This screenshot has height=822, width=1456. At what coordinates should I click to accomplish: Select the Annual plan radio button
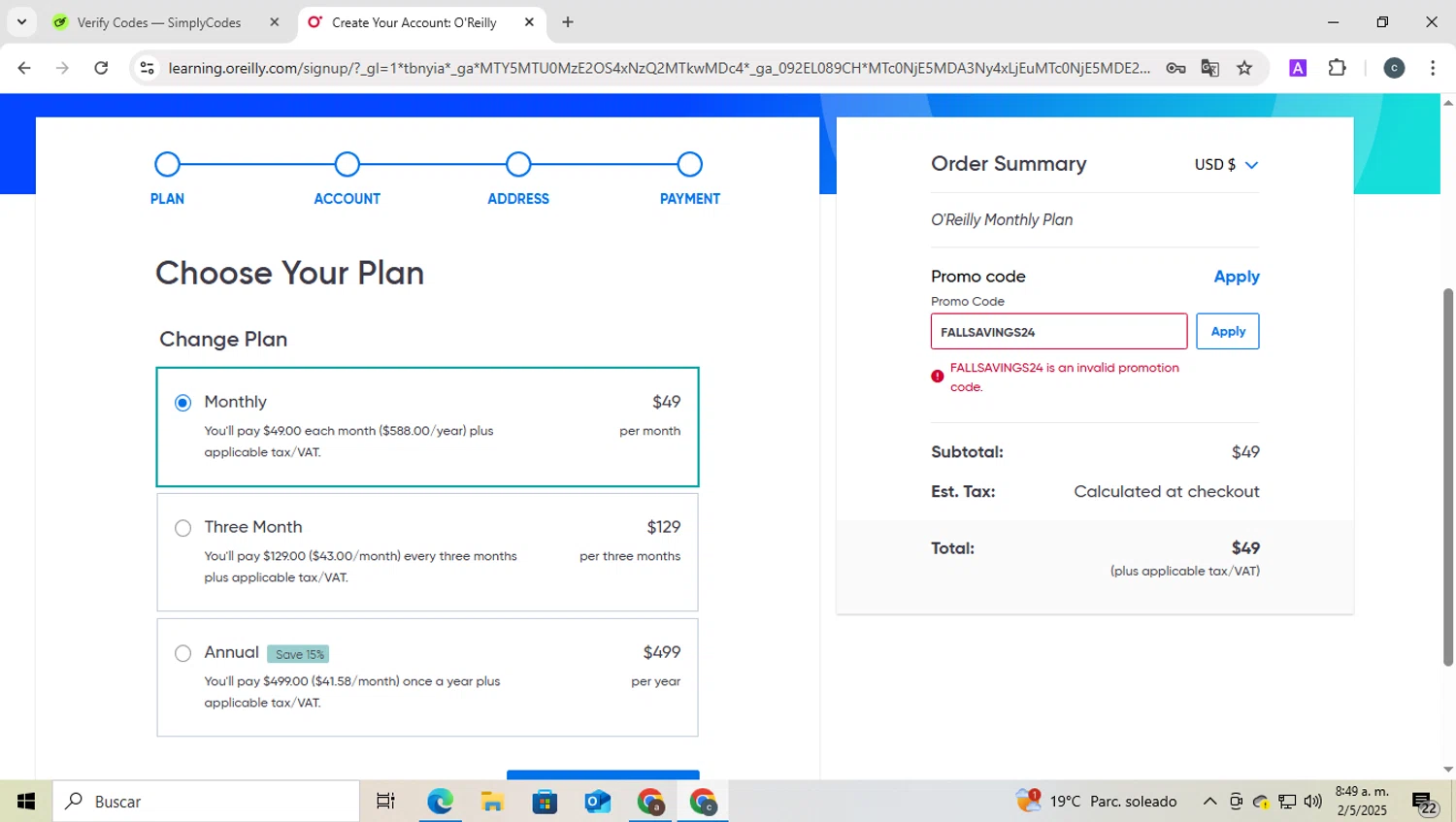pos(182,653)
